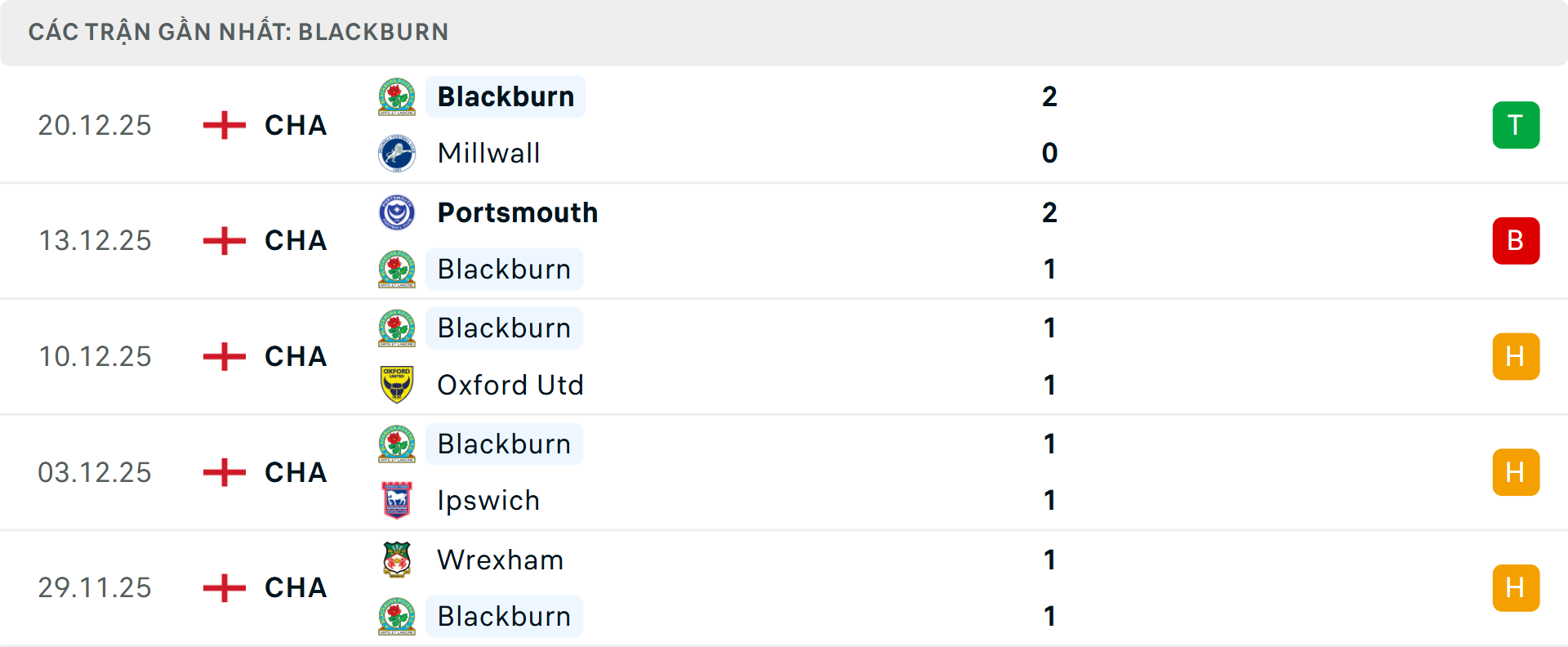The image size is (1568, 647).
Task: Click Blackburn crest in Millwall match
Action: coord(397,97)
